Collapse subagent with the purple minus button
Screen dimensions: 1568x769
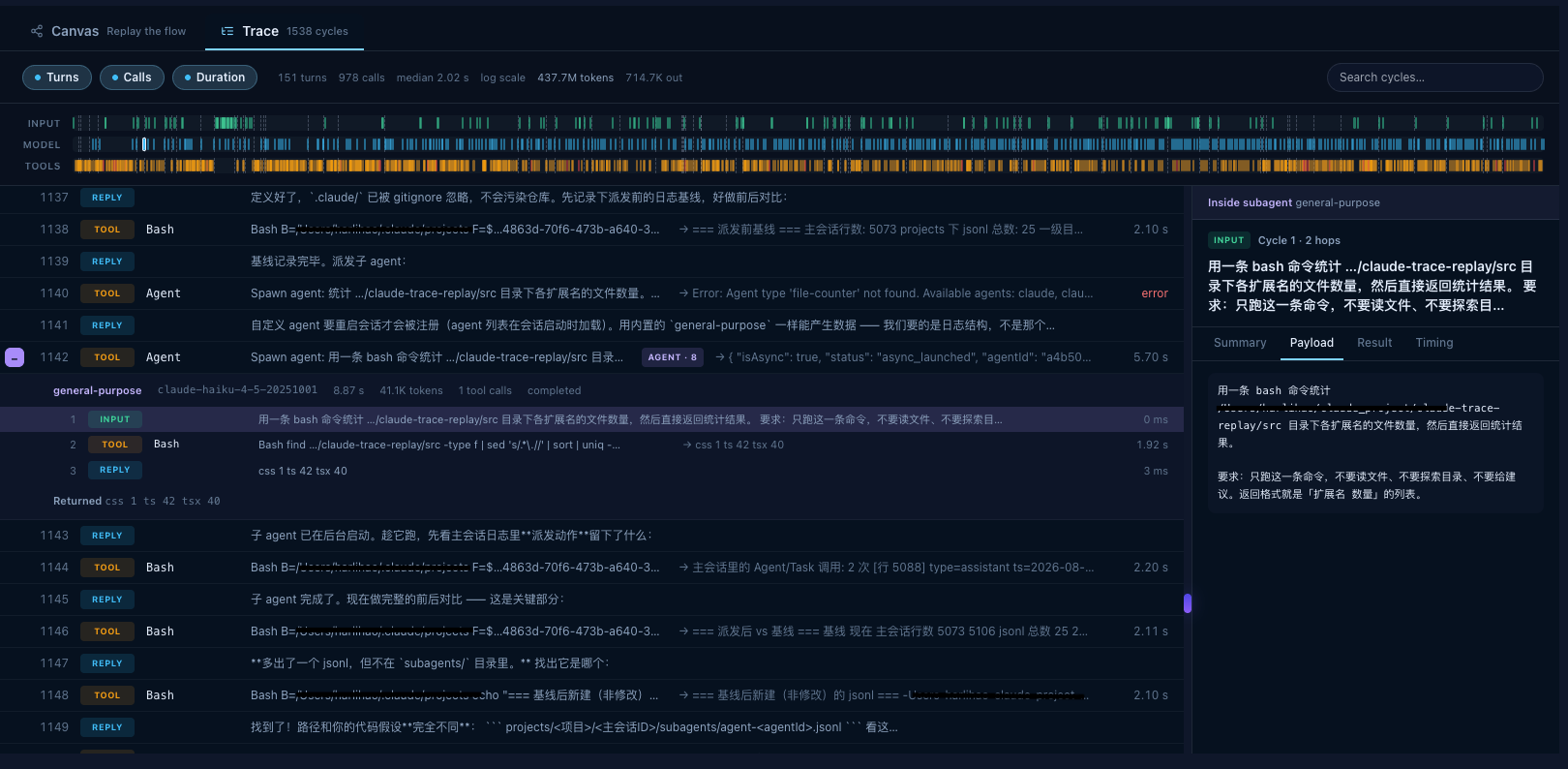(15, 357)
